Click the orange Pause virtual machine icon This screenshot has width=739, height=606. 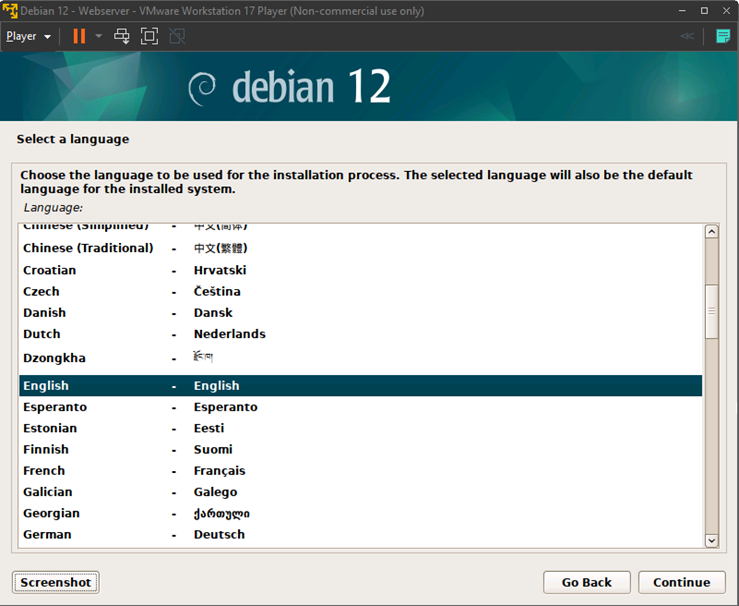(79, 36)
